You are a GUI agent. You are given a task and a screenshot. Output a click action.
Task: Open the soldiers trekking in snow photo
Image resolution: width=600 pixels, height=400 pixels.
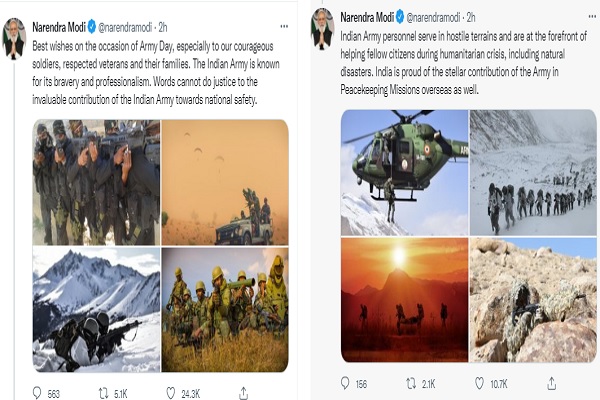(534, 172)
